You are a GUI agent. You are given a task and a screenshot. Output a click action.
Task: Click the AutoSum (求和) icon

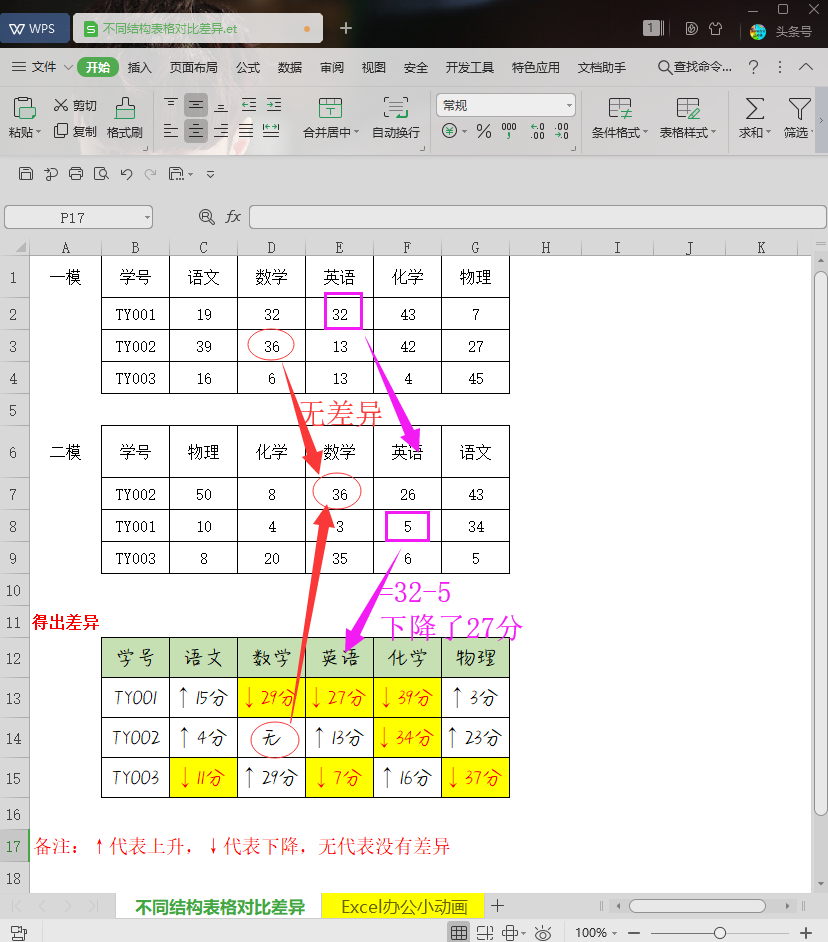[x=755, y=109]
